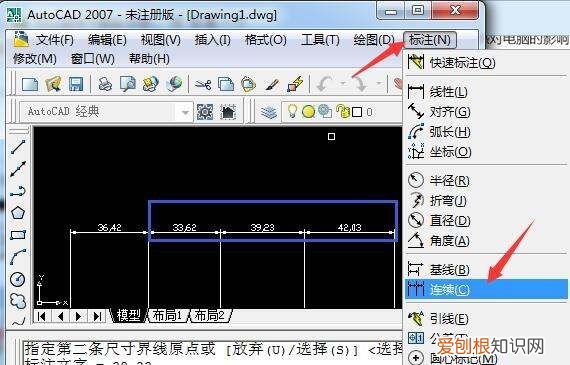This screenshot has width=570, height=365.
Task: Click the Plot printer icon
Action: click(x=105, y=84)
